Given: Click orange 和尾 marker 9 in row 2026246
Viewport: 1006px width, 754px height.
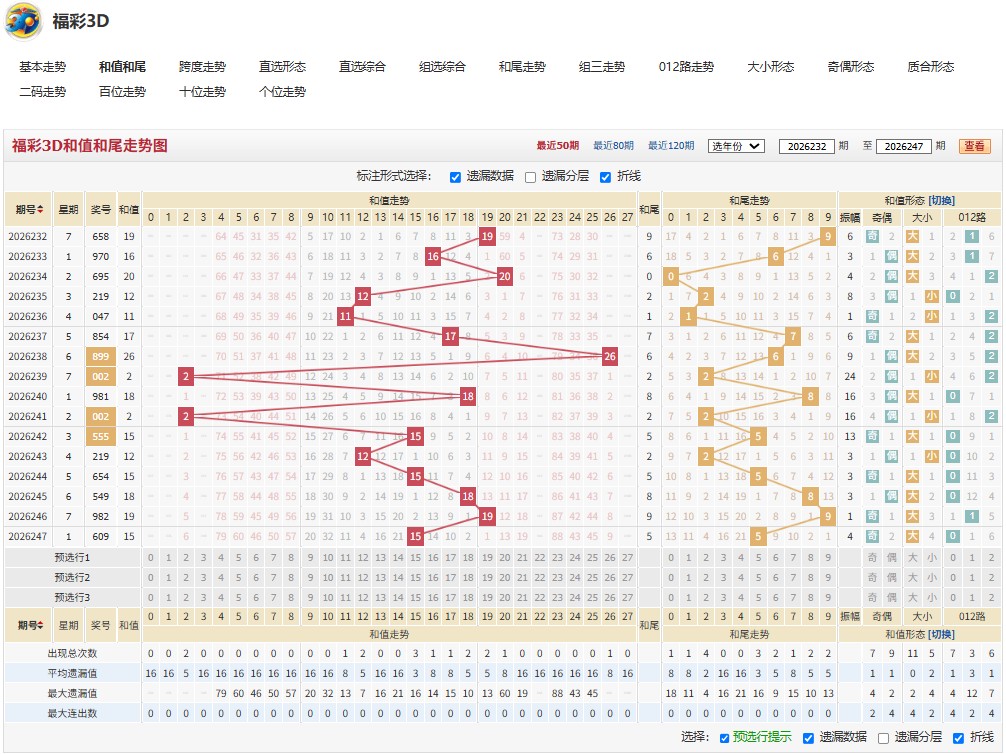Looking at the screenshot, I should coord(828,516).
